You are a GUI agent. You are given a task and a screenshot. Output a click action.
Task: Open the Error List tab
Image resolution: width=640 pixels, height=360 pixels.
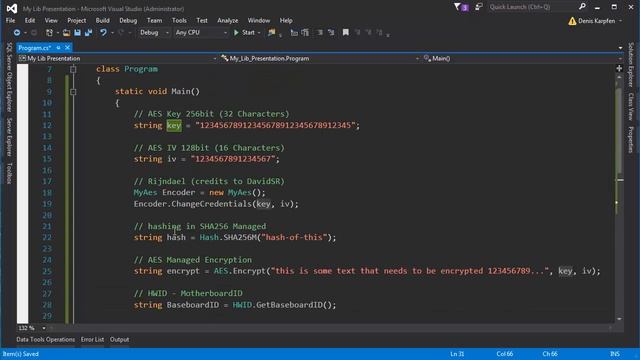click(93, 340)
